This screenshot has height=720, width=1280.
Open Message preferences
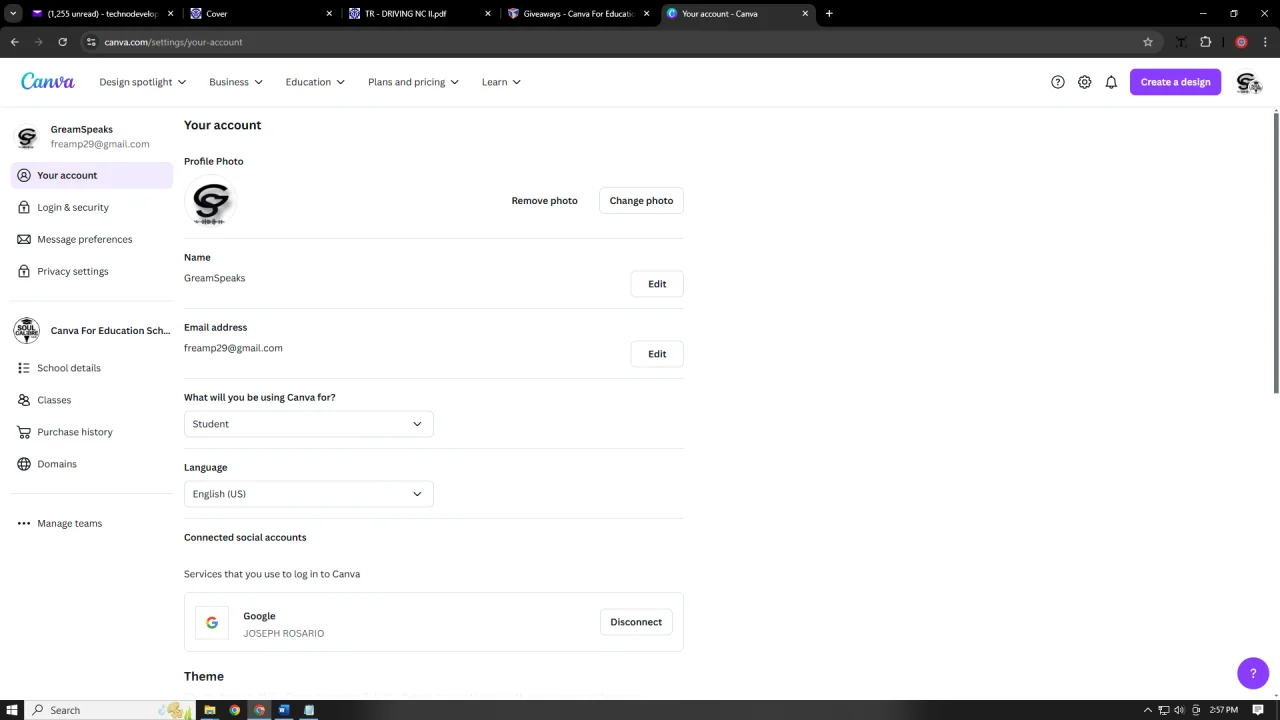(x=92, y=239)
